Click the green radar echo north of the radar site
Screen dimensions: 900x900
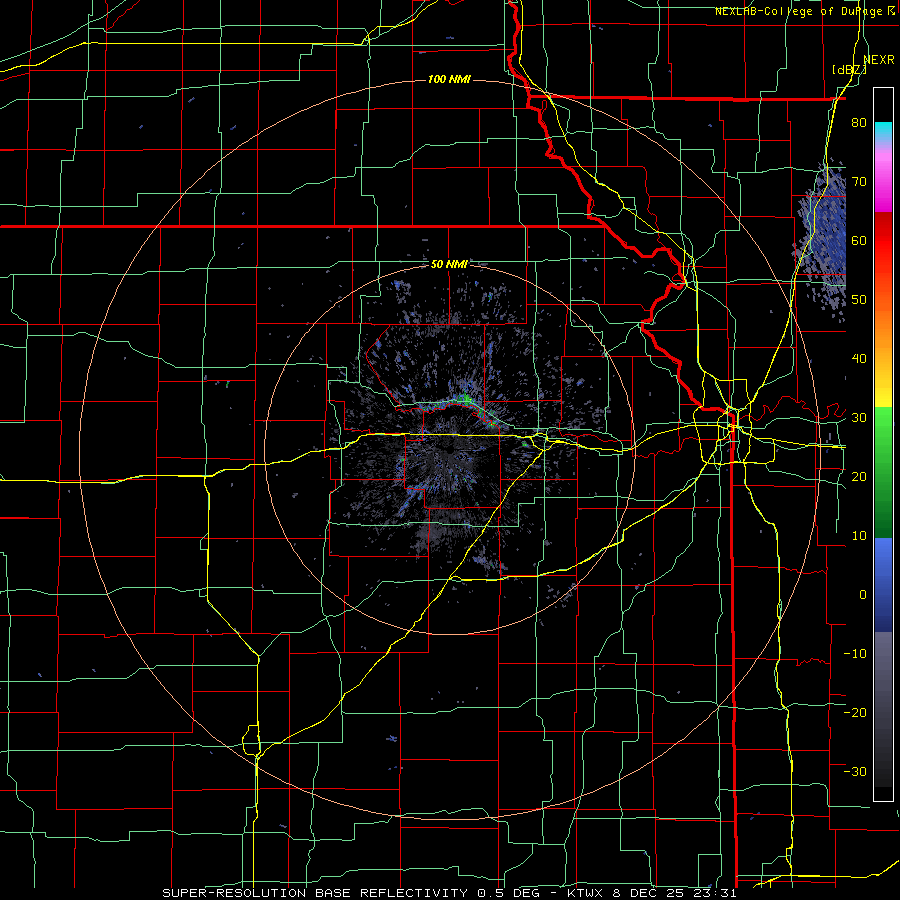[466, 397]
